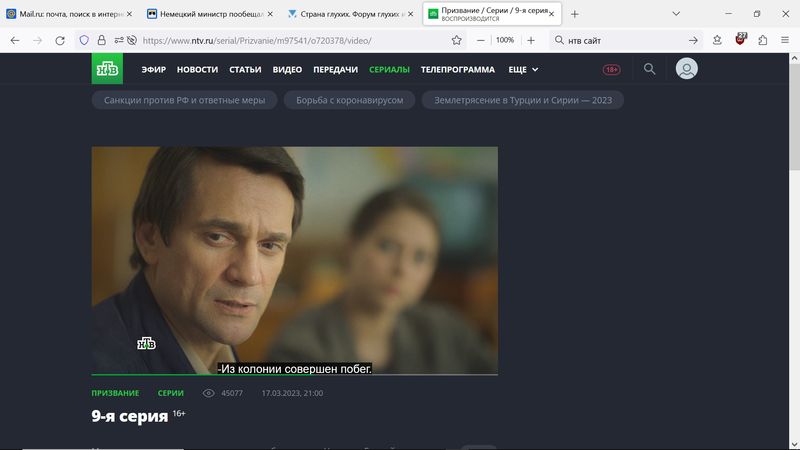Viewport: 800px width, 450px height.
Task: Click the NTV green logo
Action: [x=107, y=68]
